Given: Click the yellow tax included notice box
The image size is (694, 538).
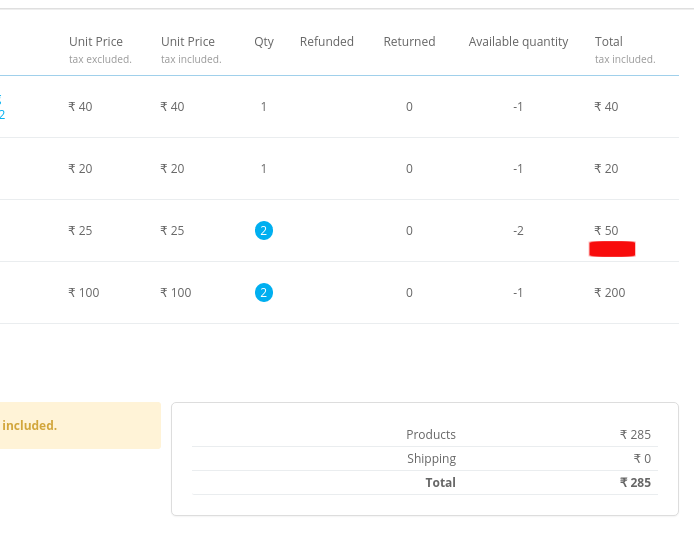Looking at the screenshot, I should tap(80, 426).
